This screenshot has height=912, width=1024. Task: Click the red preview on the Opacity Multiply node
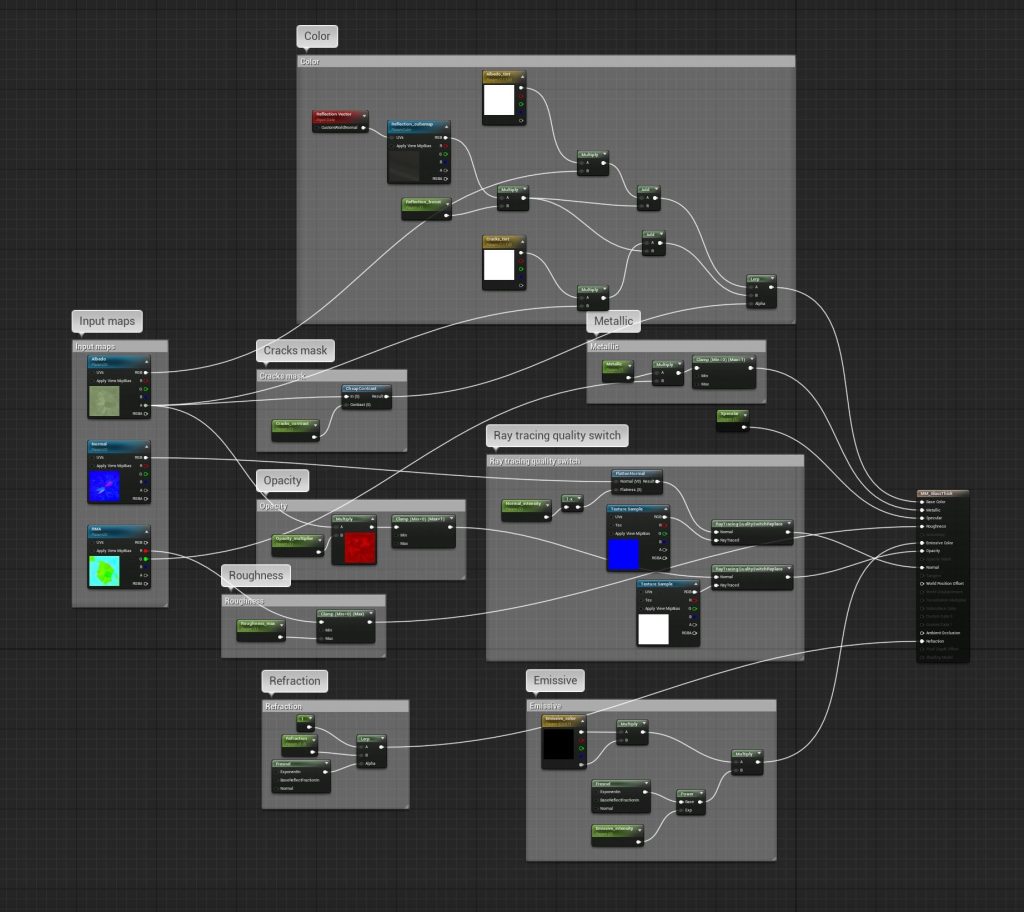point(360,547)
